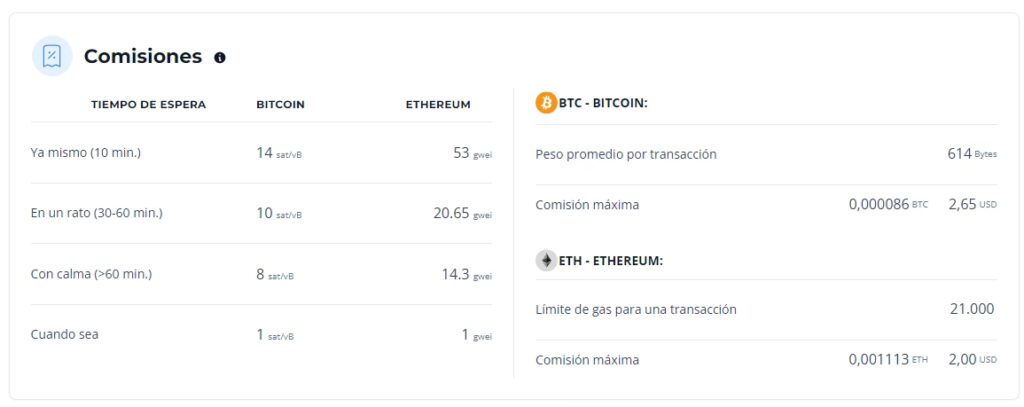Image resolution: width=1024 pixels, height=407 pixels.
Task: Click the 14 sat/vB Bitcoin fee value
Action: [x=278, y=153]
